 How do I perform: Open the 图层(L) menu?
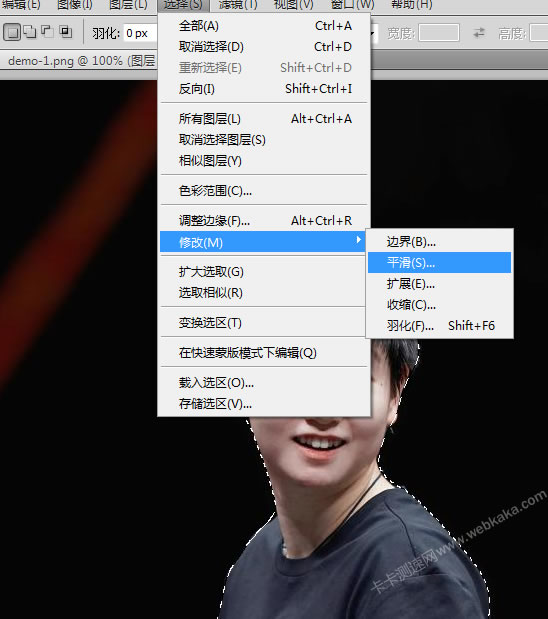point(128,5)
